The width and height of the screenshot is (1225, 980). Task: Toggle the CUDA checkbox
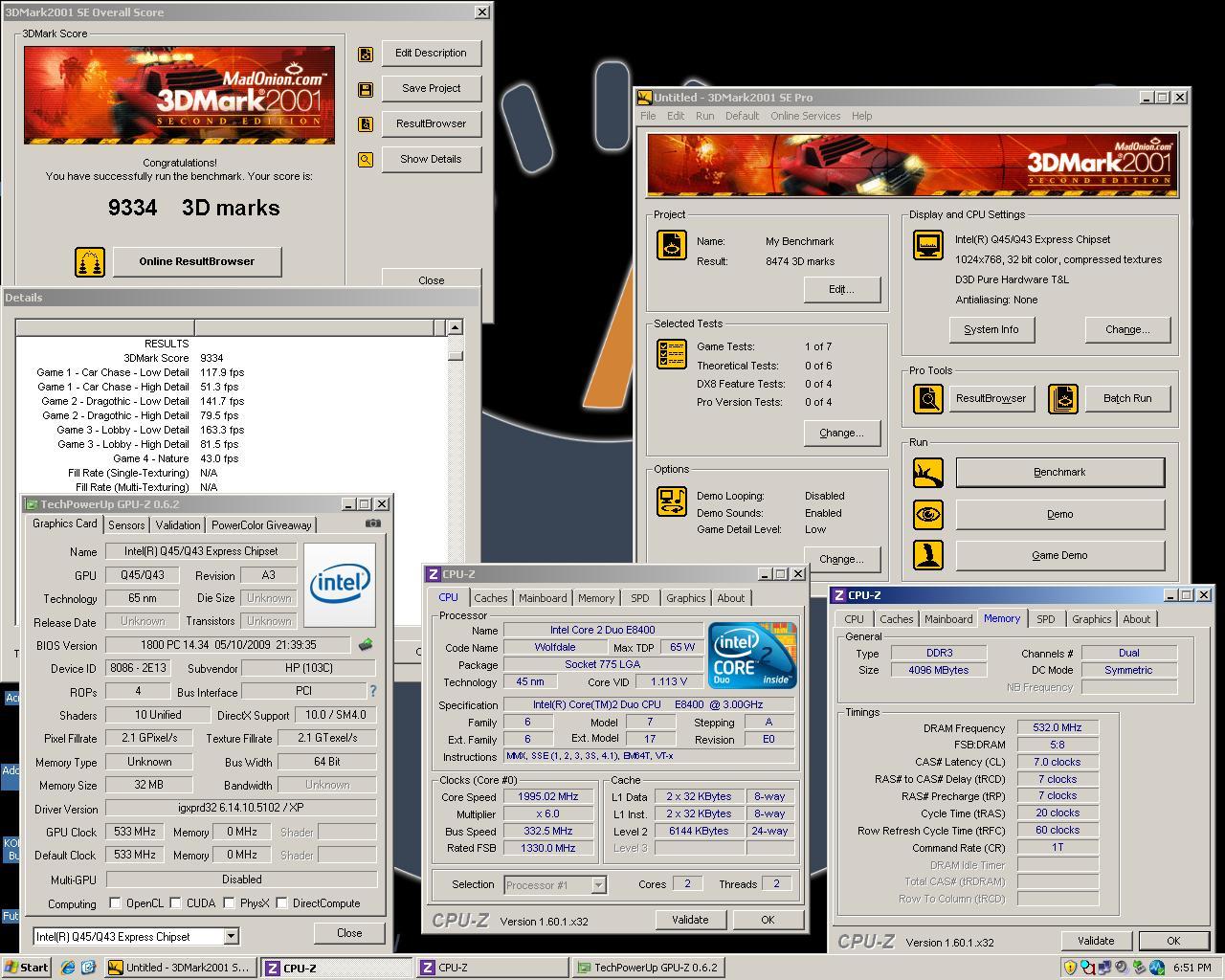pos(176,903)
